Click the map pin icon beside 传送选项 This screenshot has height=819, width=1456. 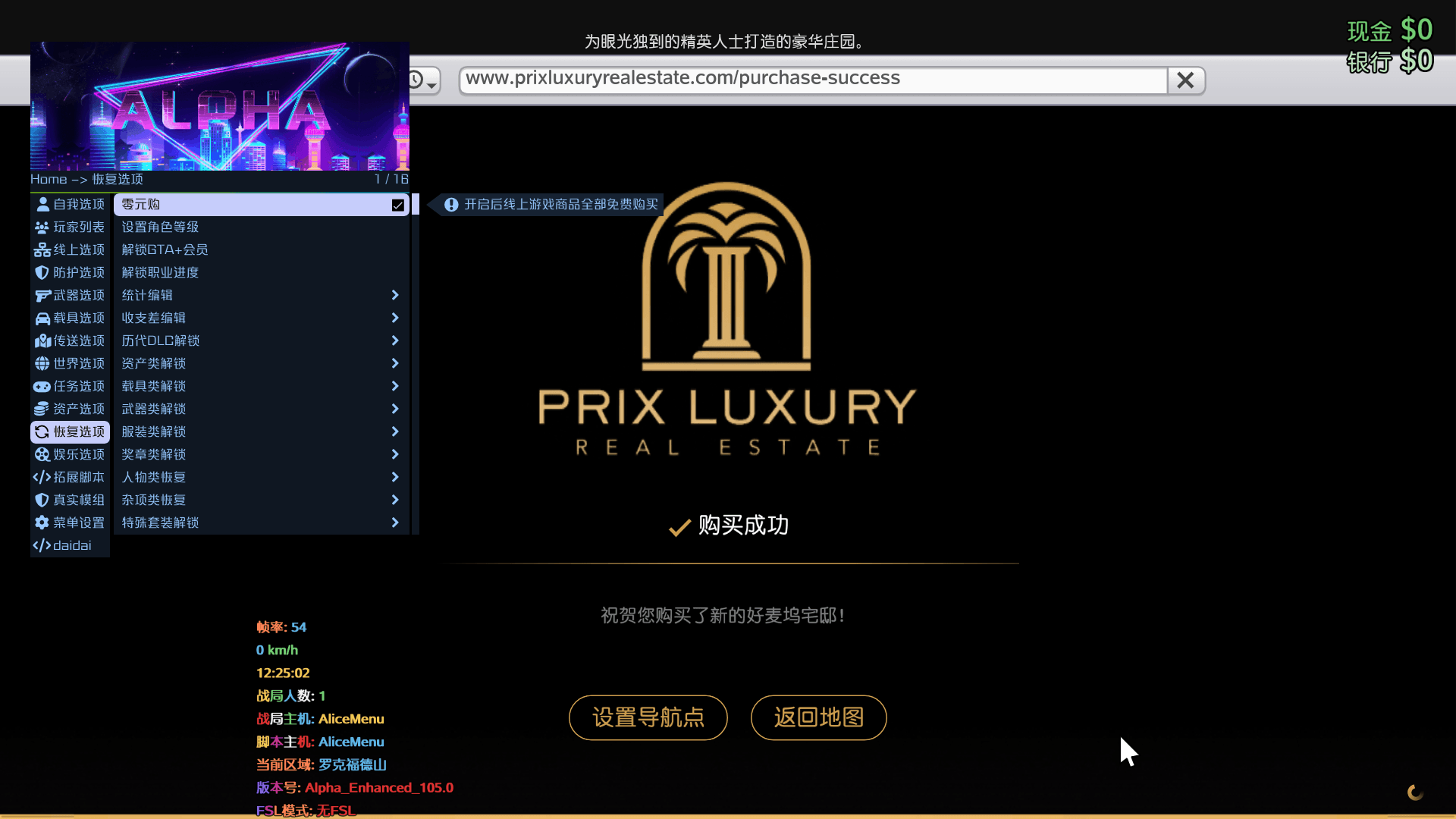pos(42,340)
